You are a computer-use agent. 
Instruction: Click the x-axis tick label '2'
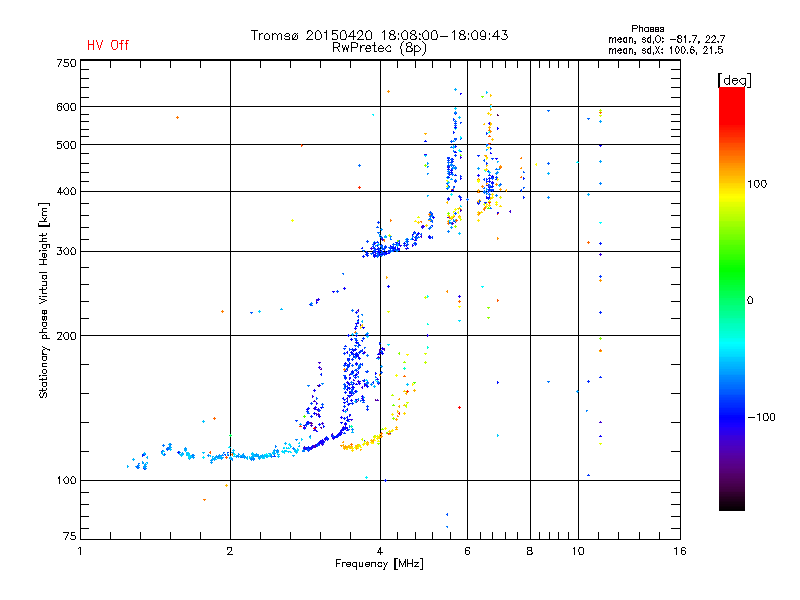(x=230, y=551)
